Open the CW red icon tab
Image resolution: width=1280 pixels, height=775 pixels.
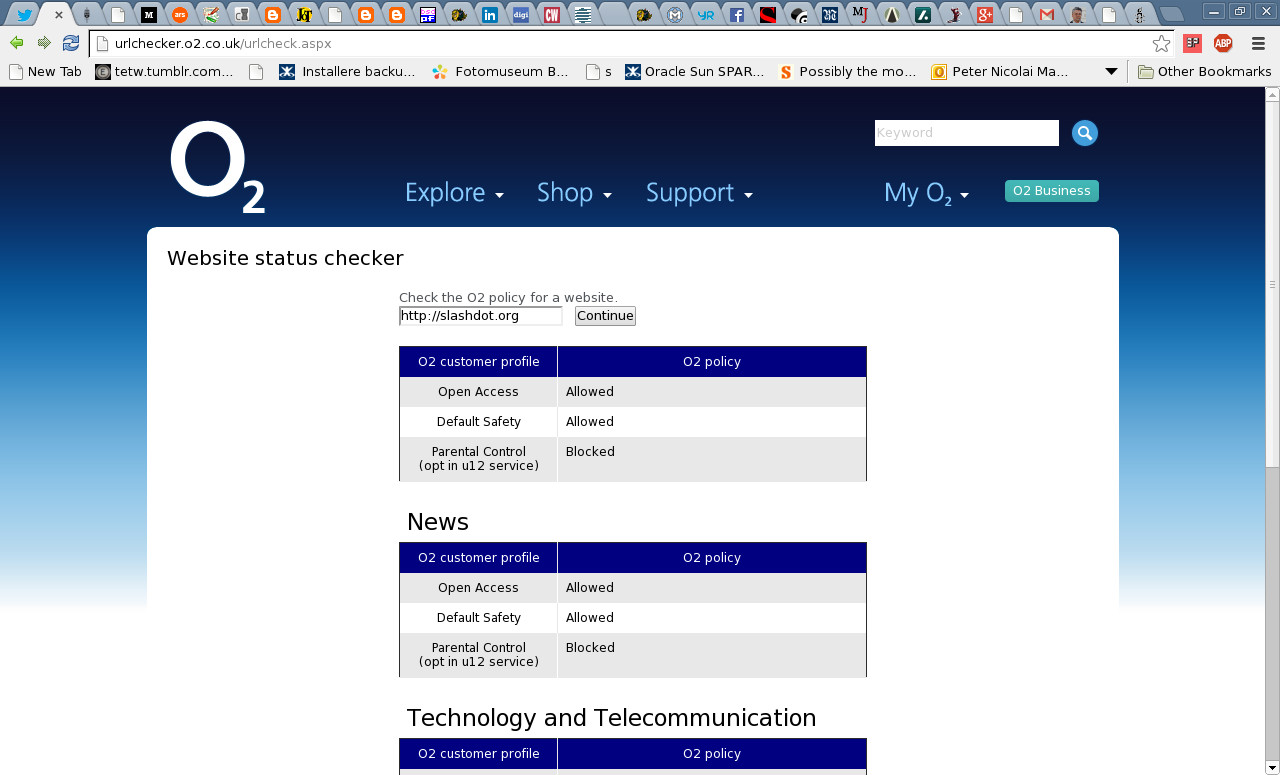click(x=551, y=14)
